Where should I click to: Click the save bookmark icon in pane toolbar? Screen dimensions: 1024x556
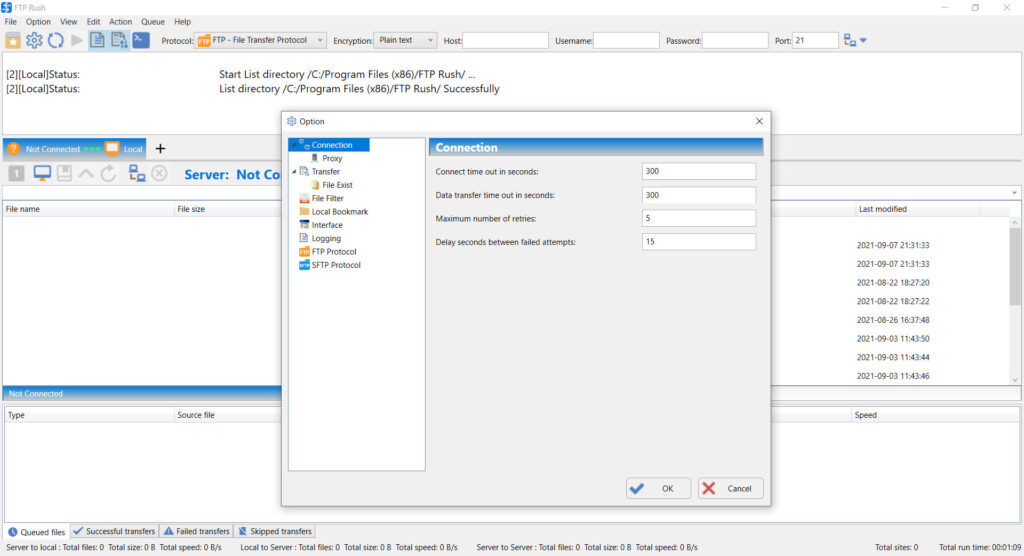[x=64, y=173]
